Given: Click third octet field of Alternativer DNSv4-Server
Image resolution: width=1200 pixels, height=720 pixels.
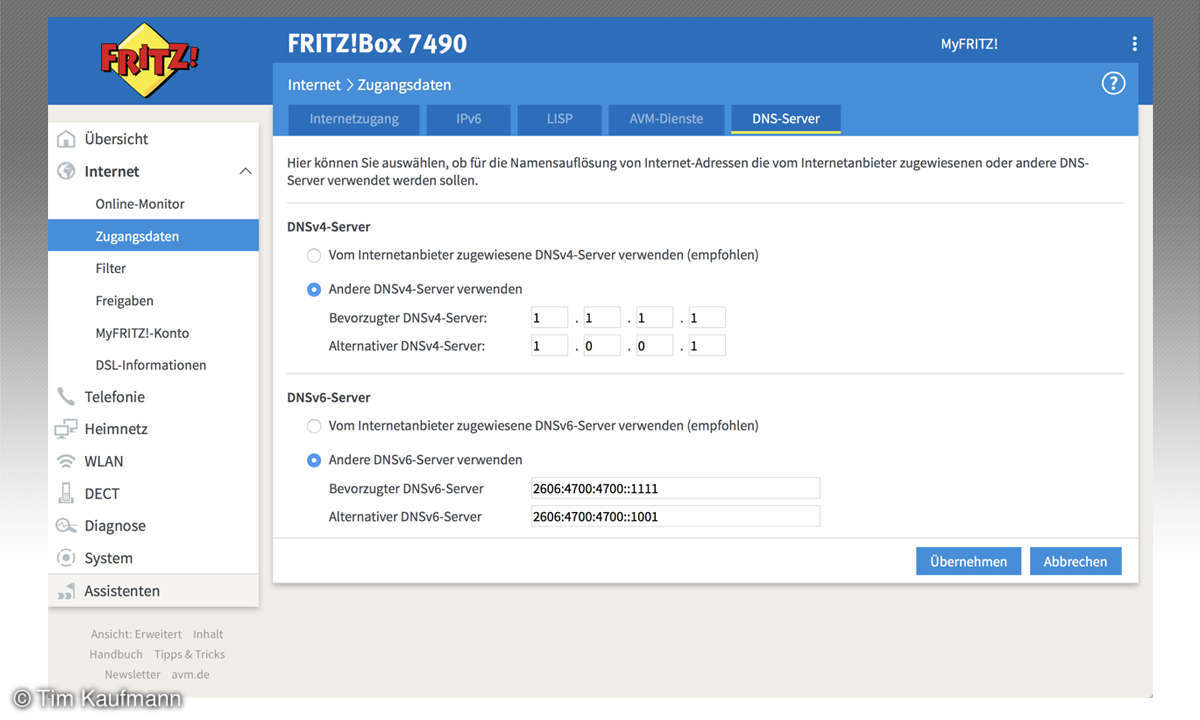Looking at the screenshot, I should pos(654,346).
